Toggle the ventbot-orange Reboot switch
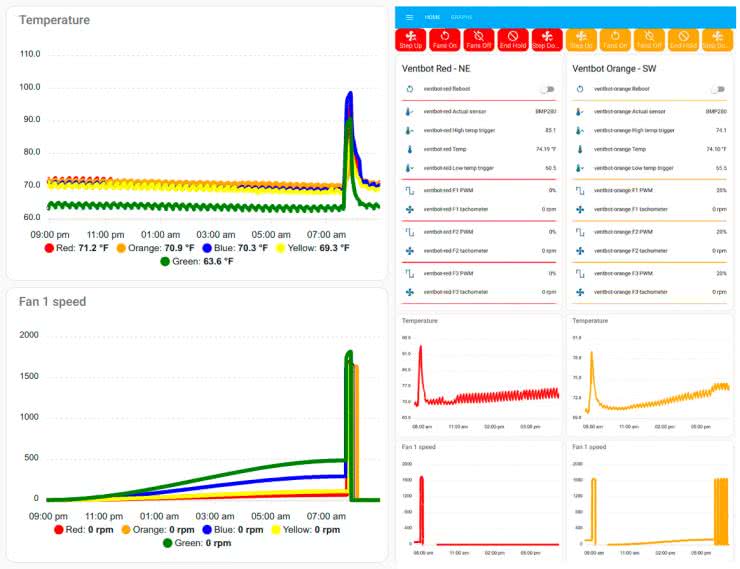Image resolution: width=740 pixels, height=569 pixels. pos(716,89)
